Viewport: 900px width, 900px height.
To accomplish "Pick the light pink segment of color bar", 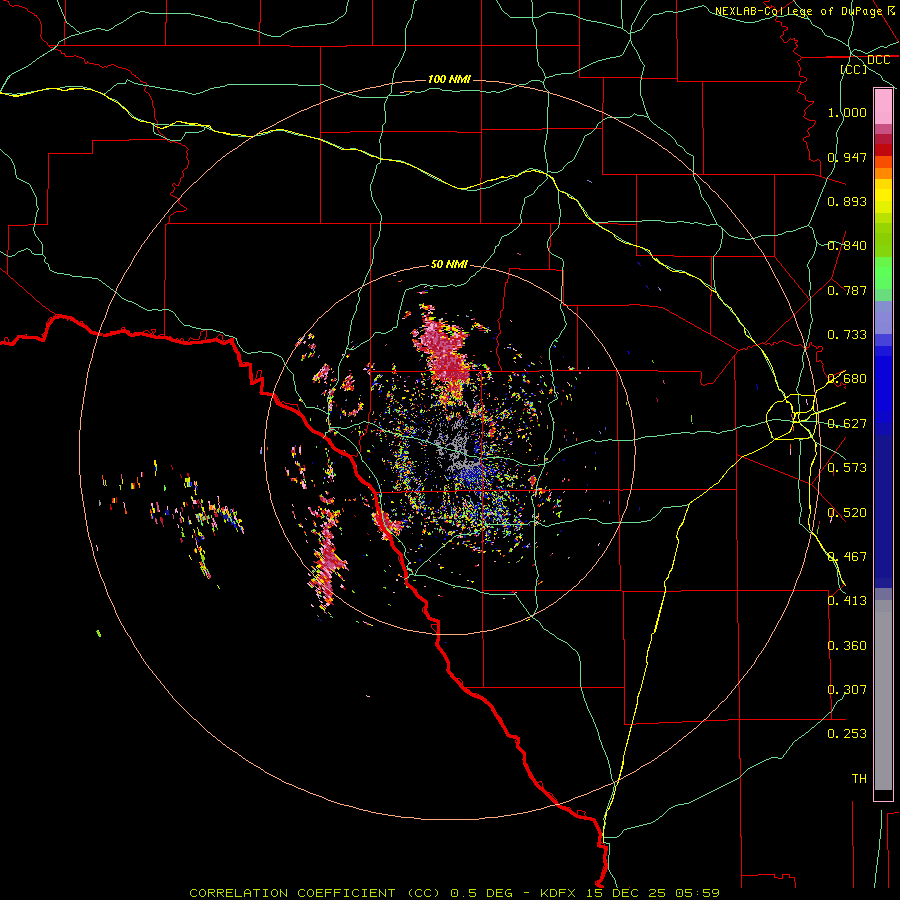I will (883, 107).
